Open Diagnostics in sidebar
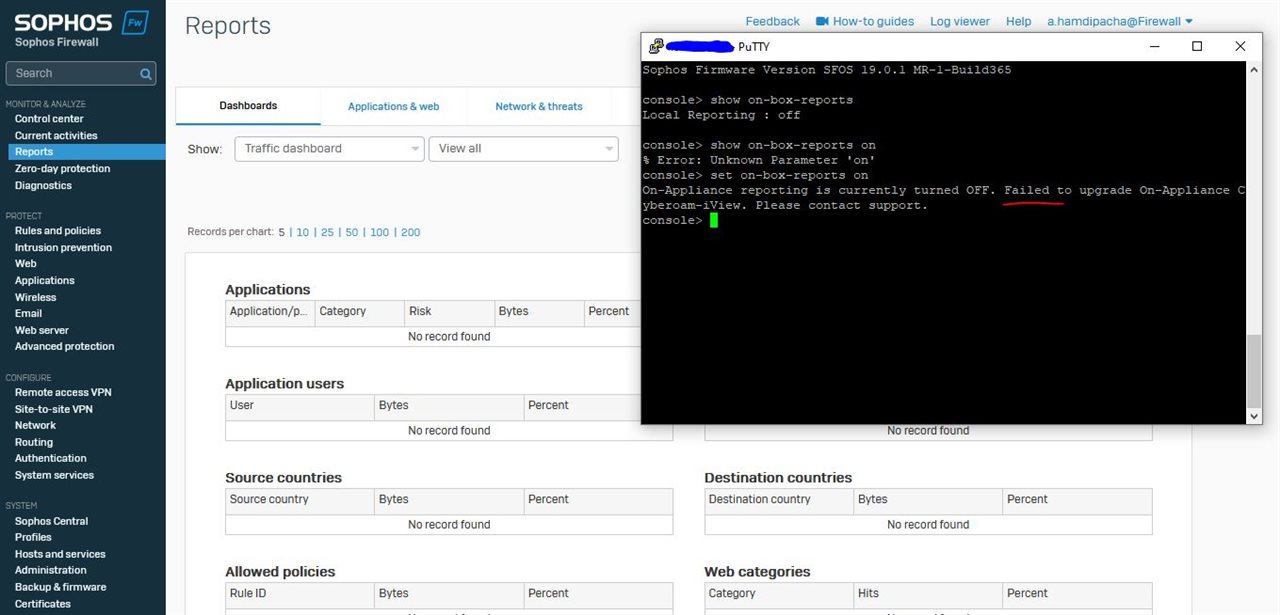This screenshot has height=615, width=1280. (43, 186)
